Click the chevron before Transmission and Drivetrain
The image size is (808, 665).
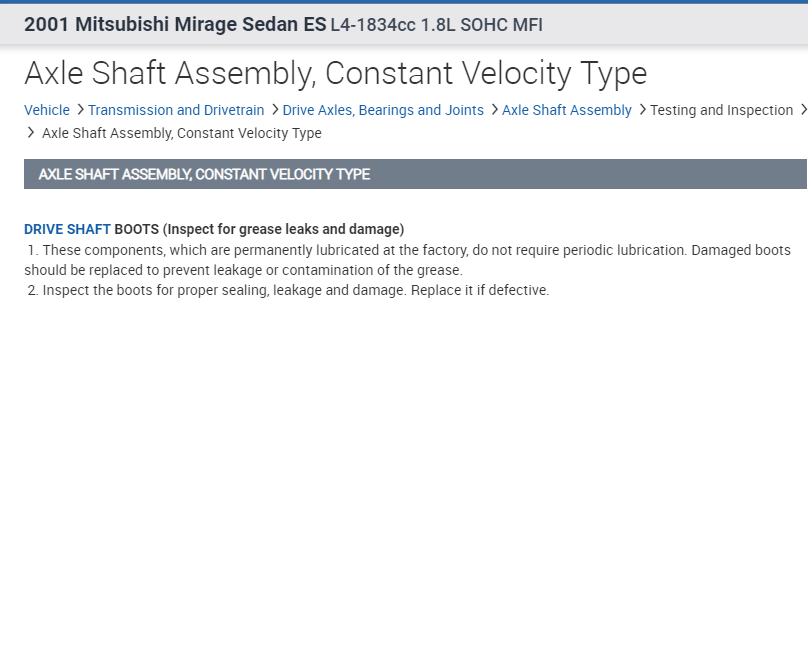tap(80, 110)
